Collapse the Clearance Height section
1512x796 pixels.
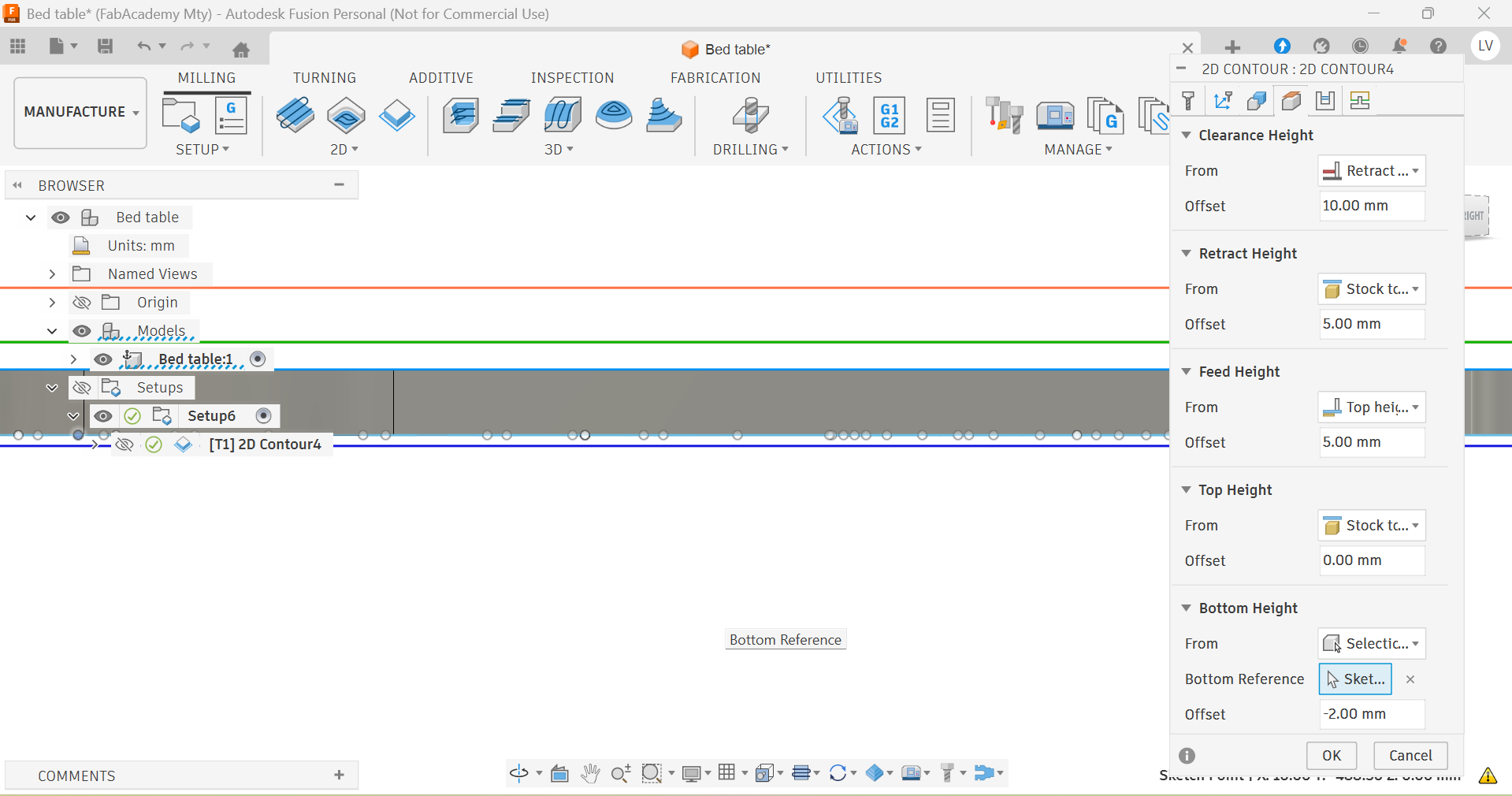(1187, 135)
